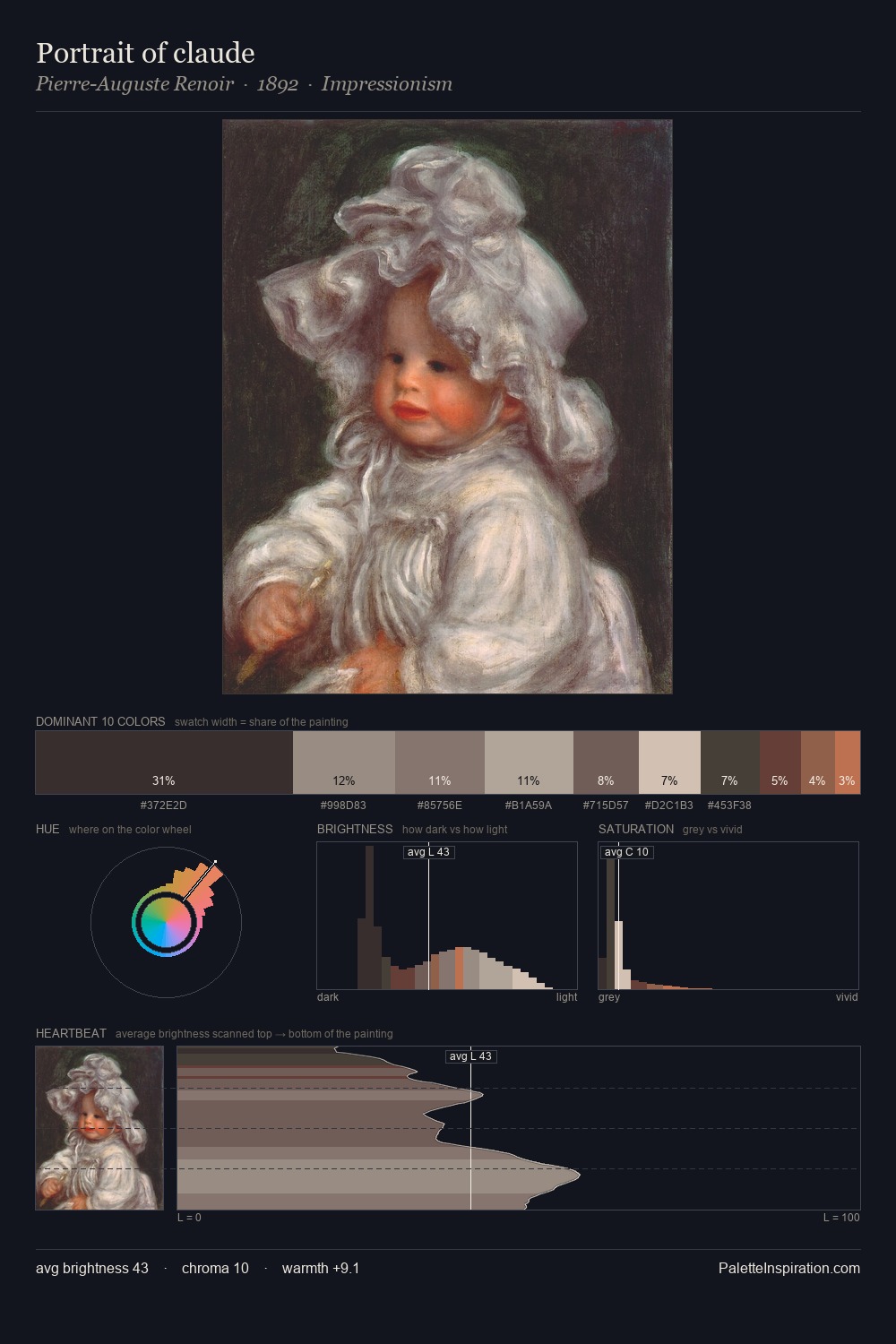Viewport: 896px width, 1344px height.
Task: Select the 11% swatch labeled #B1A59A
Action: [x=529, y=762]
